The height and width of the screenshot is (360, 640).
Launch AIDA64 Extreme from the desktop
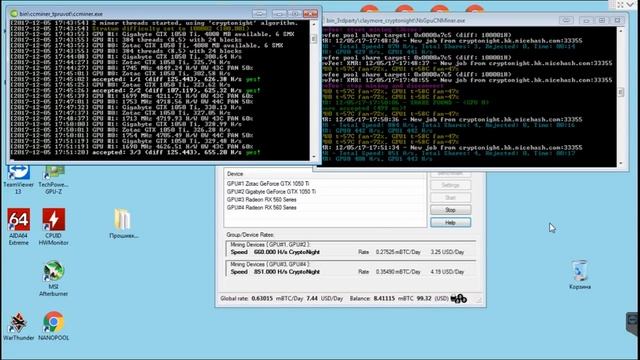[18, 227]
